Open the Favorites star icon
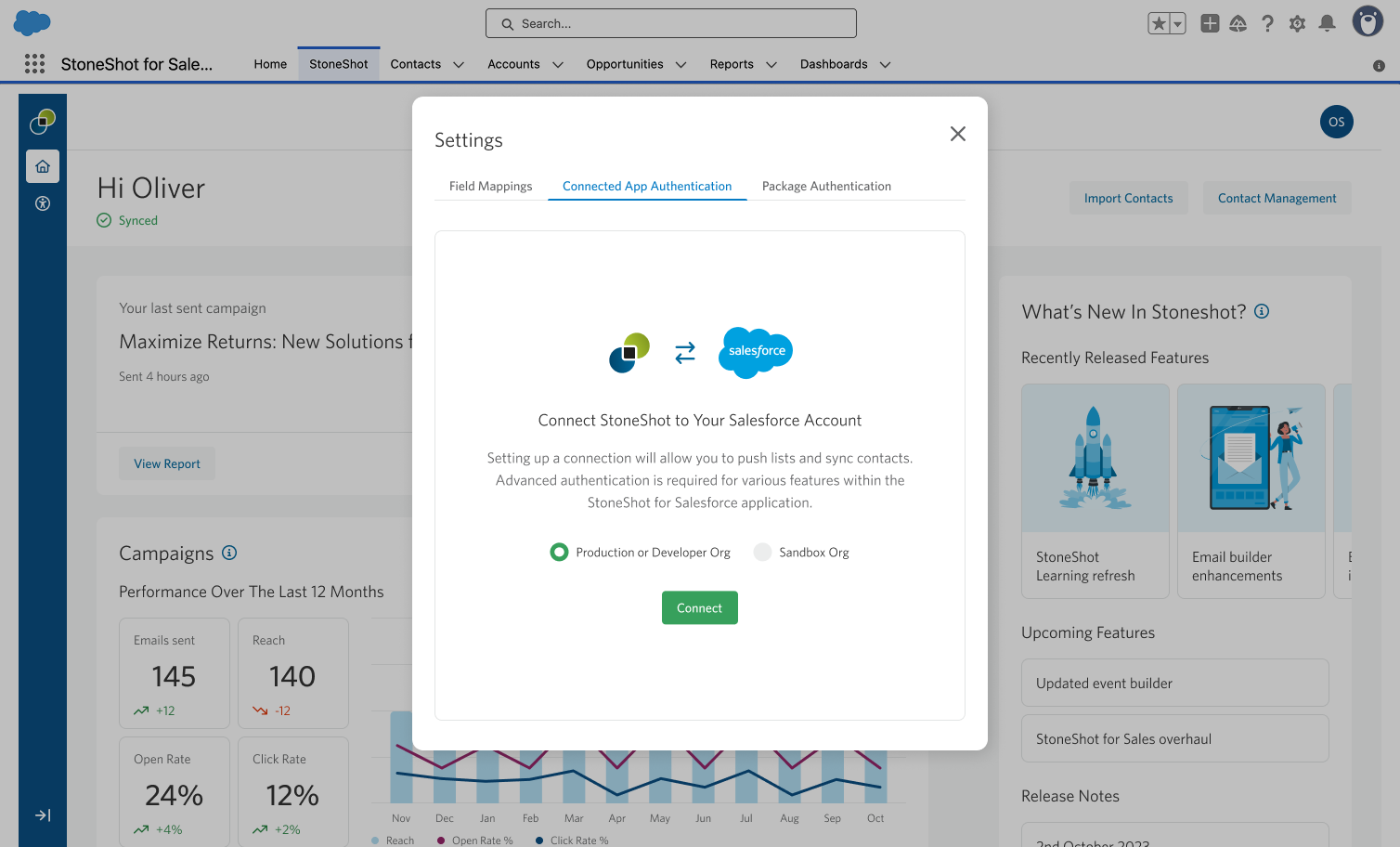The height and width of the screenshot is (847, 1400). (1158, 23)
